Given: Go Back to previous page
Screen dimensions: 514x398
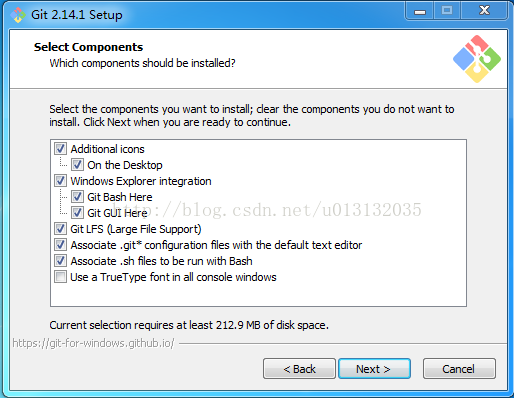Looking at the screenshot, I should point(299,369).
